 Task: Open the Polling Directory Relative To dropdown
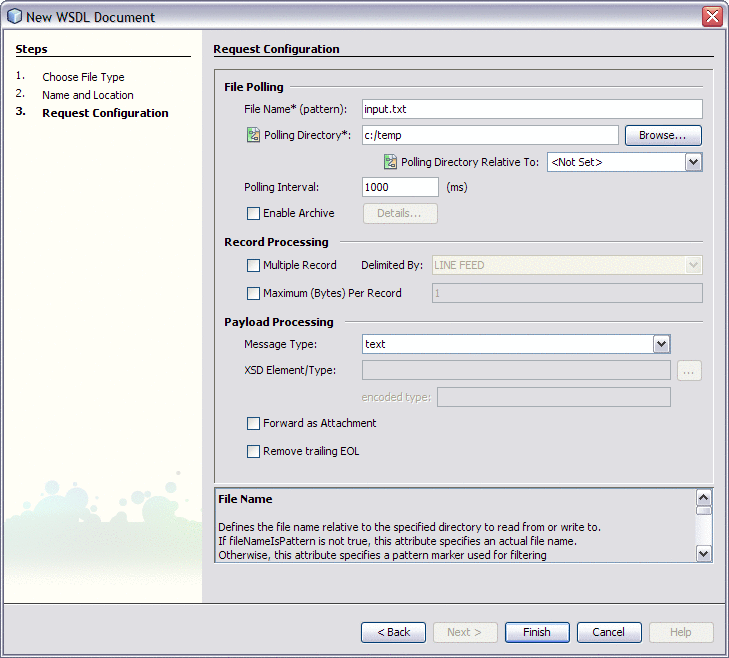pos(693,162)
